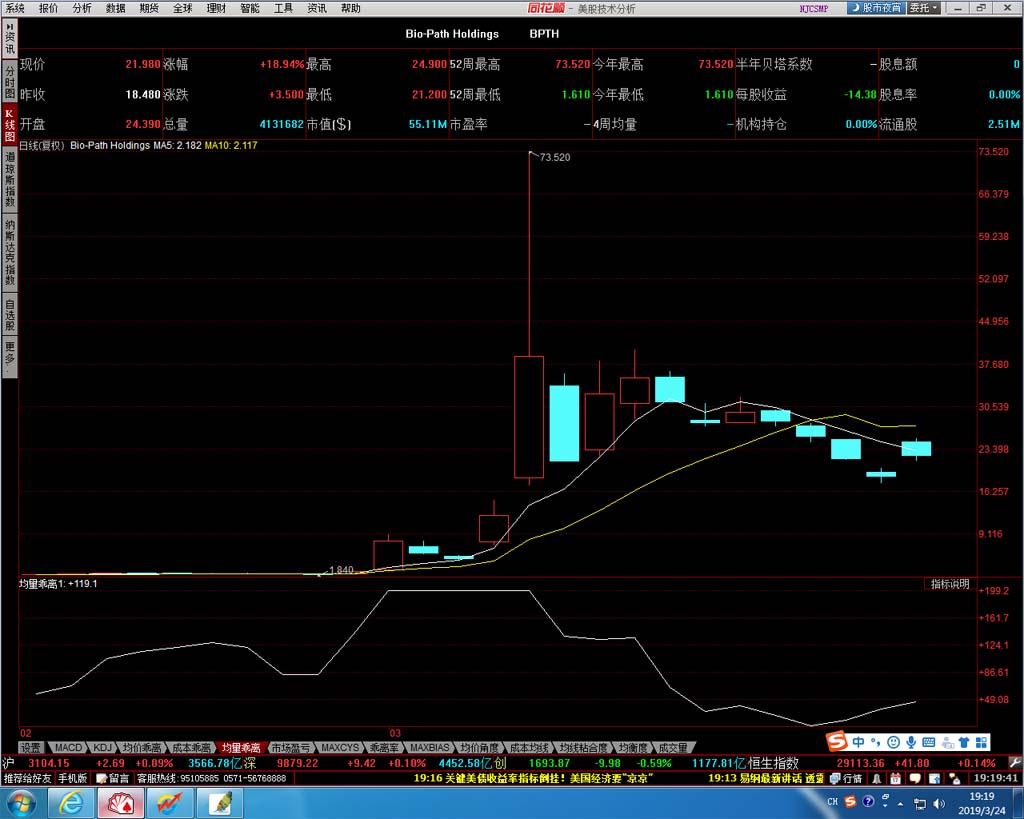Click the 1.840 low price label on chart
Screen dimensions: 1024x819
coord(341,570)
